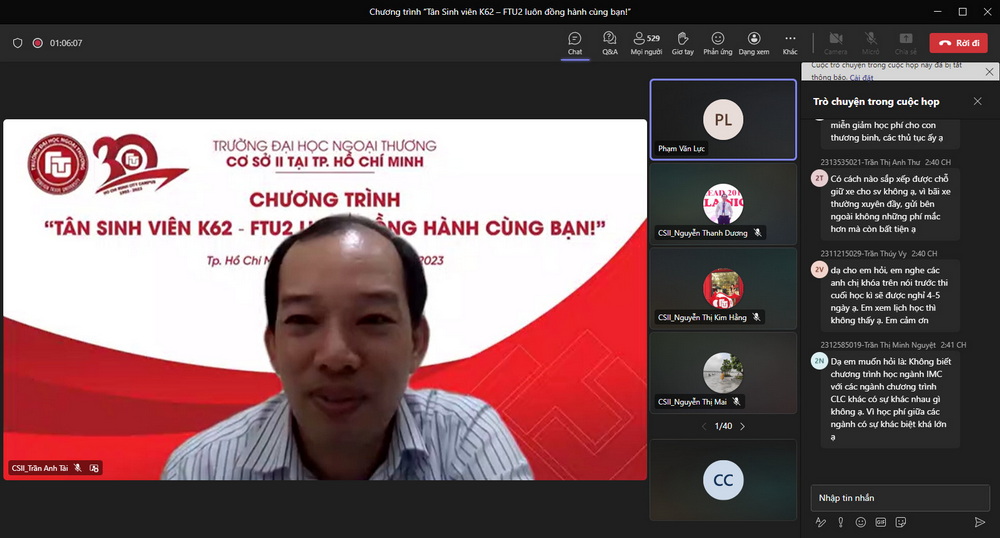
Task: Click muted mic icon of Nguyễn Thị Mai
Action: coord(736,402)
